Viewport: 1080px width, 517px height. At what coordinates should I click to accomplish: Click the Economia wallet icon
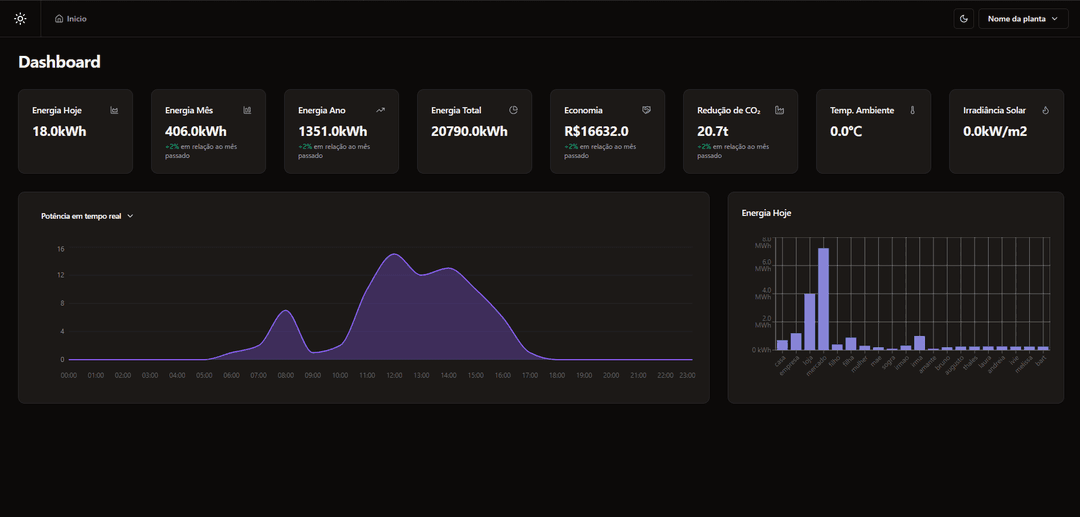point(646,110)
